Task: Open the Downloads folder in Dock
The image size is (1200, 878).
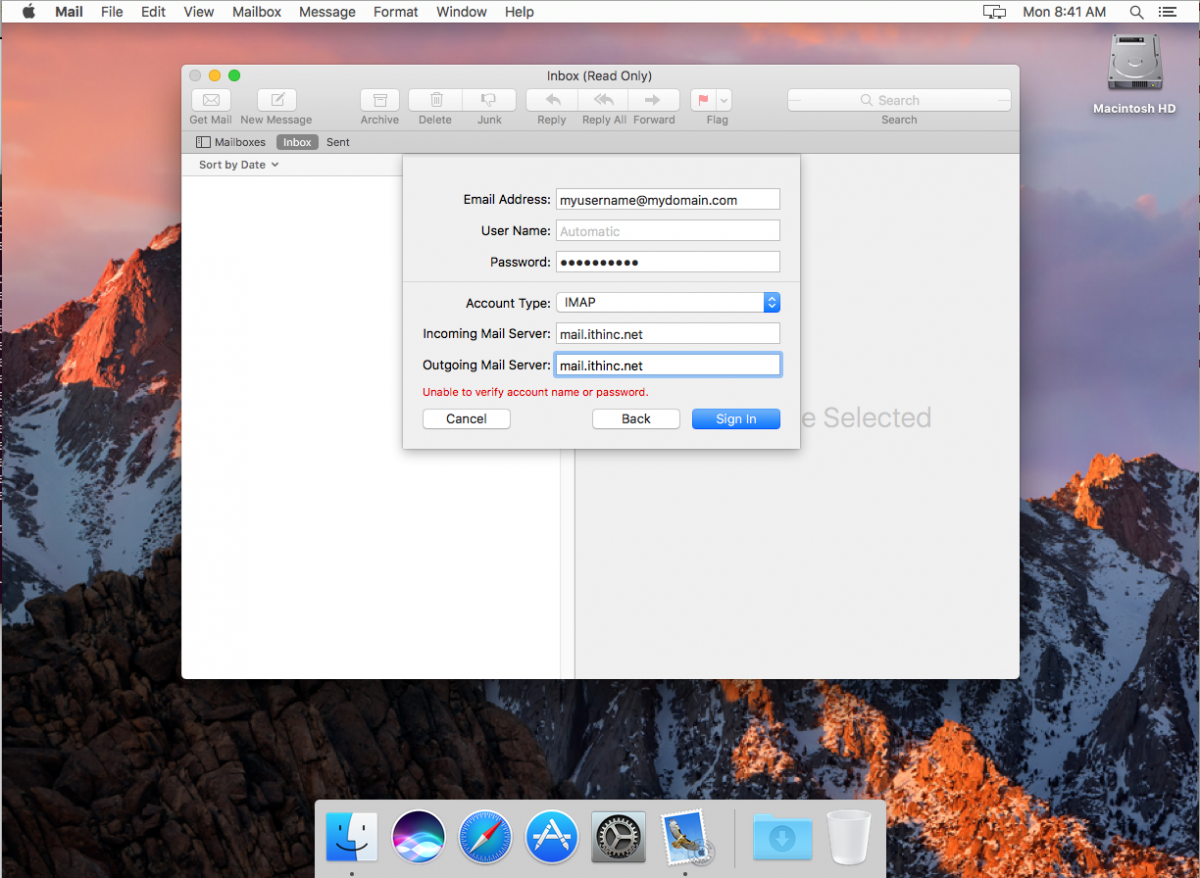Action: click(x=781, y=838)
